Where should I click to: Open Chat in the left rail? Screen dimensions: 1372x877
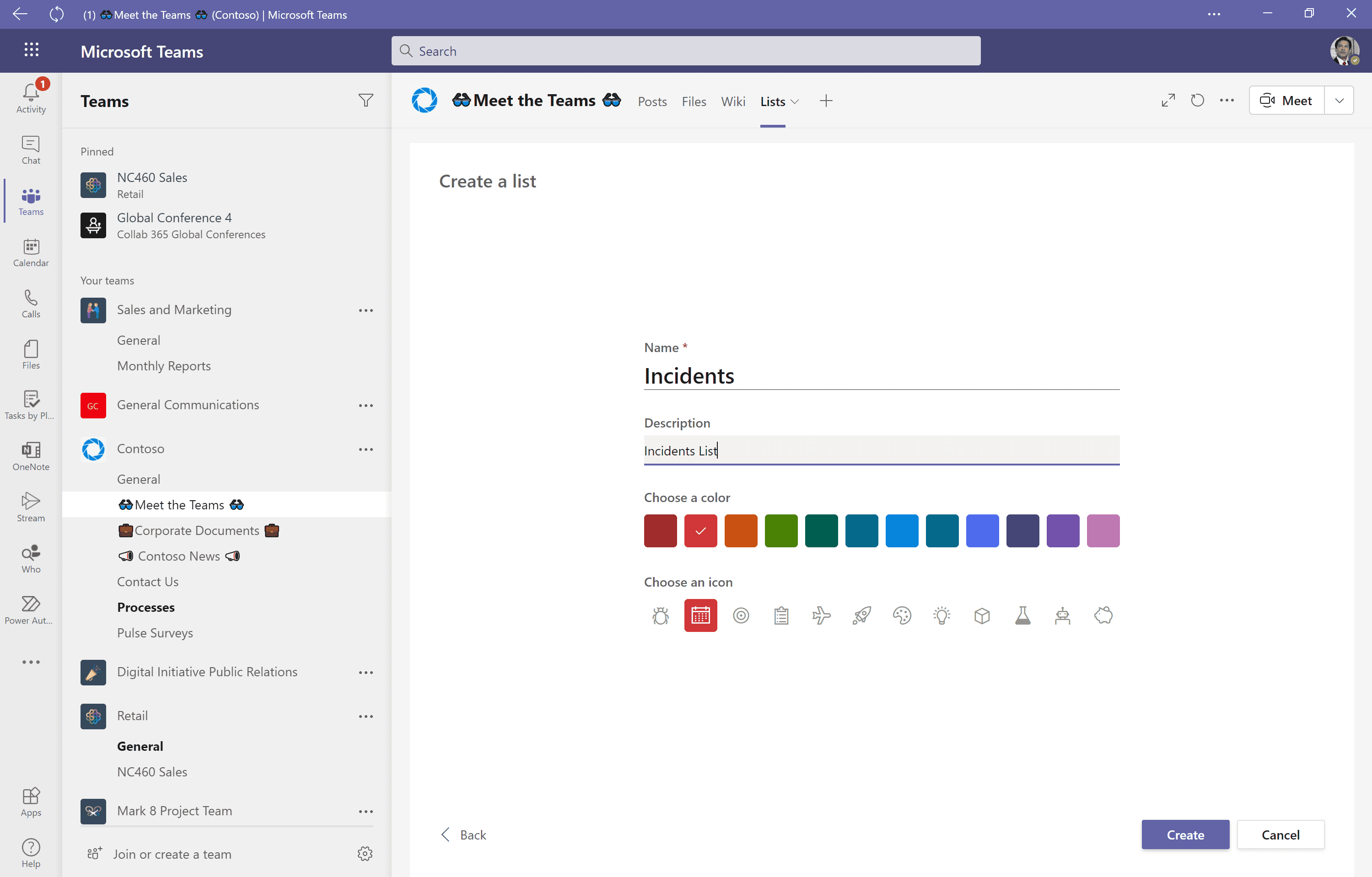point(31,150)
